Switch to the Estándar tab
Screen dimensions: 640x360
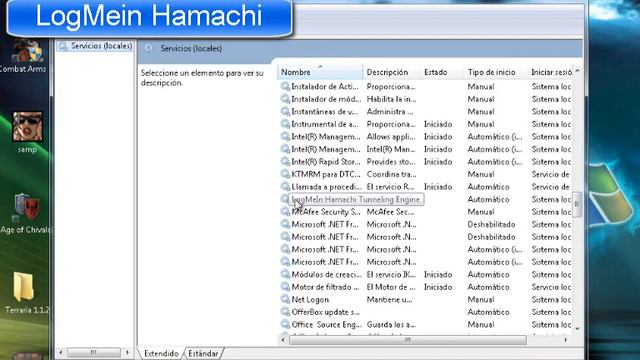click(x=203, y=353)
